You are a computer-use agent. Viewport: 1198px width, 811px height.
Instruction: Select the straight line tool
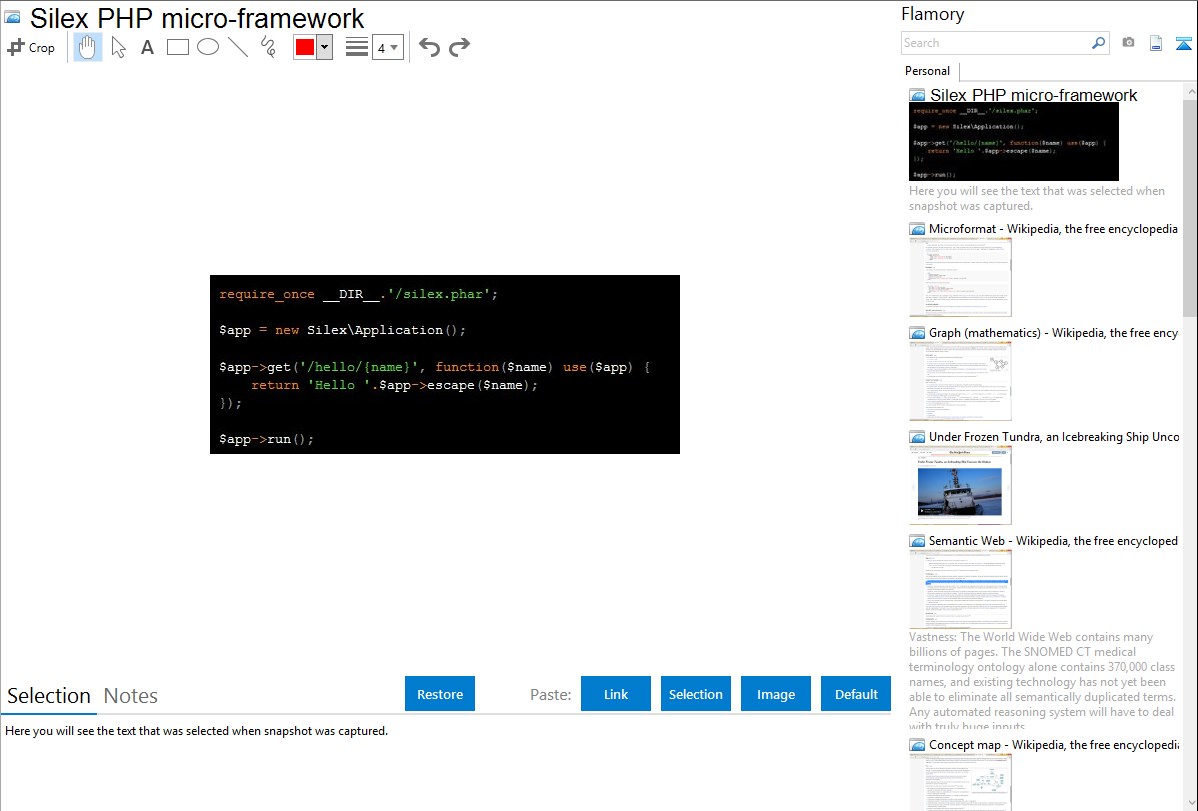tap(238, 47)
